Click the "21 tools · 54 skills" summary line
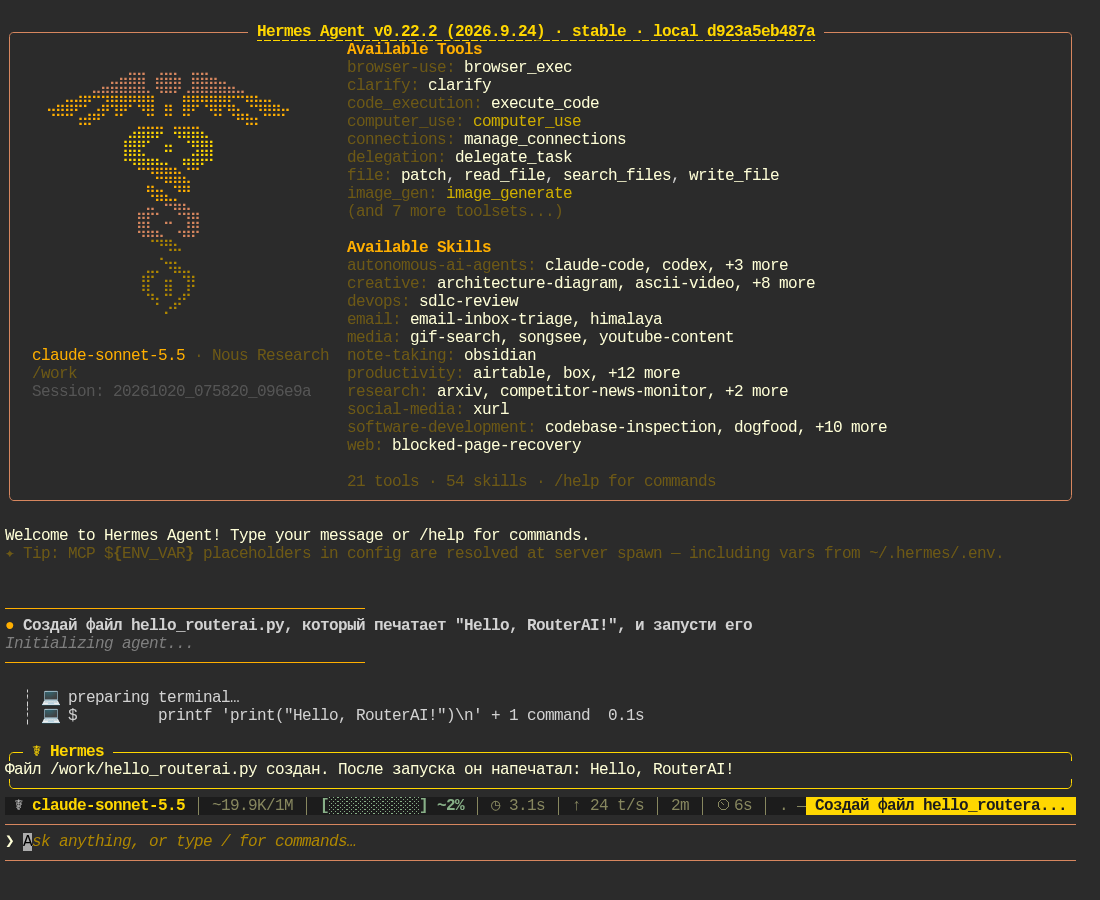The width and height of the screenshot is (1100, 900). (437, 481)
